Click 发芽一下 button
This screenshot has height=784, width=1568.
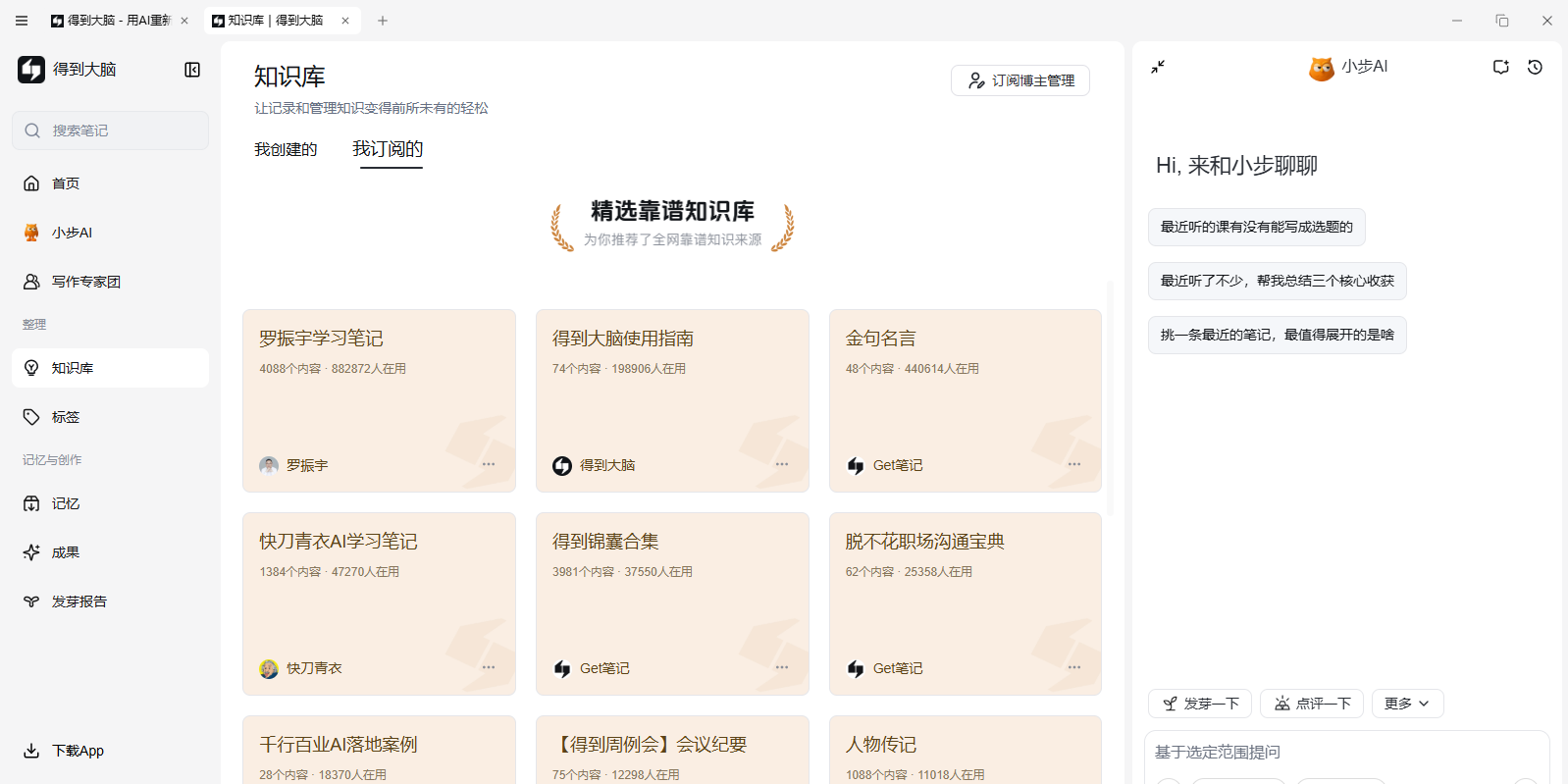[1200, 704]
